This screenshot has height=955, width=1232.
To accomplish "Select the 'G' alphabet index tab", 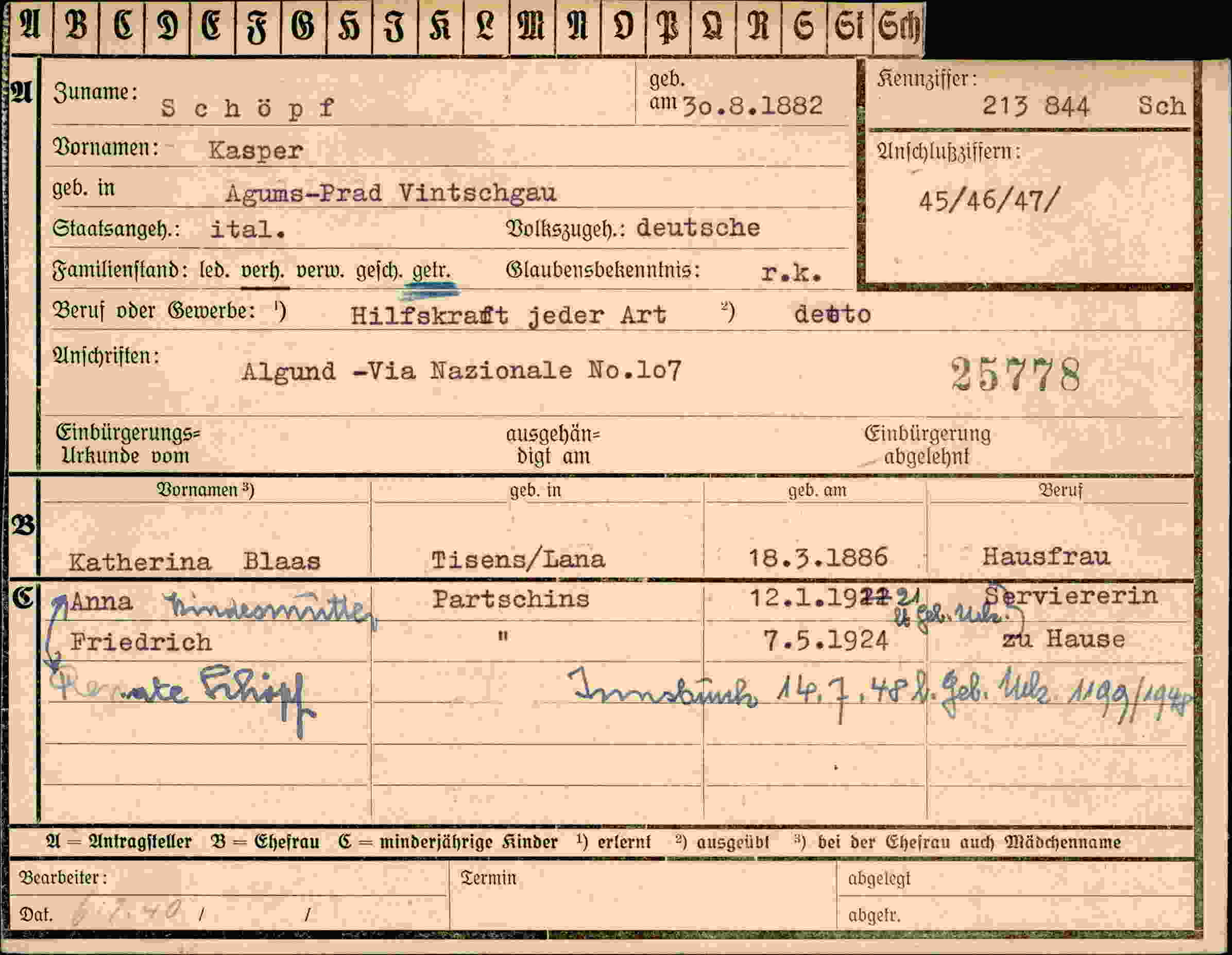I will point(303,27).
